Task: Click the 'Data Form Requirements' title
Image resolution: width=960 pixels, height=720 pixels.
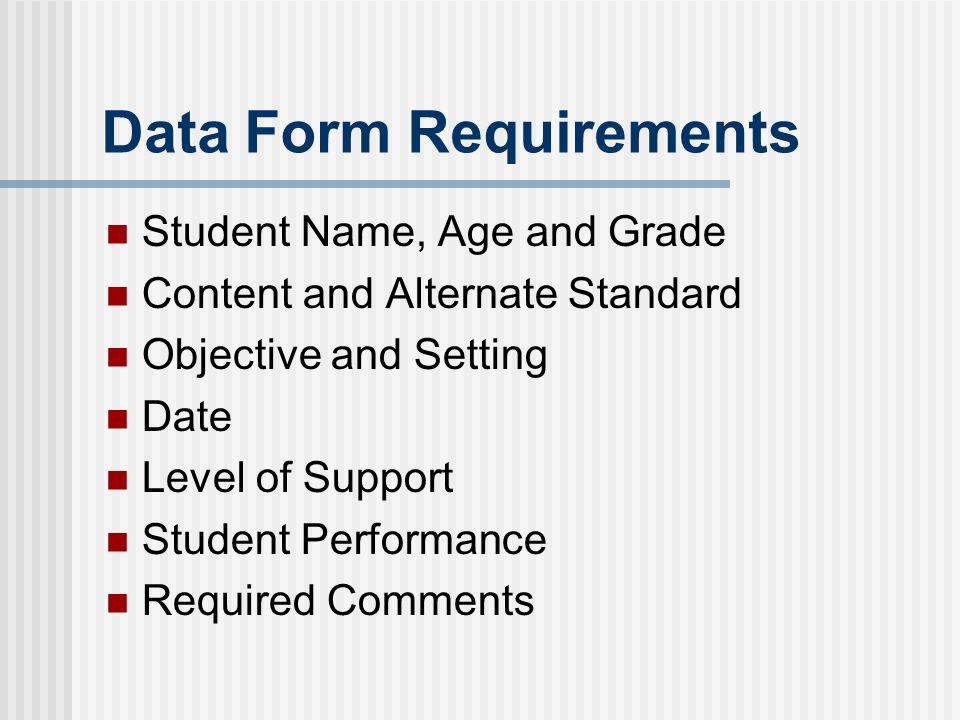Action: 451,133
